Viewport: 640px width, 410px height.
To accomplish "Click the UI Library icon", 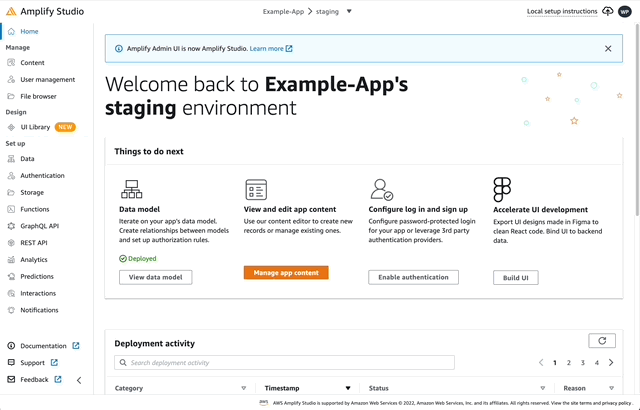I will point(11,127).
